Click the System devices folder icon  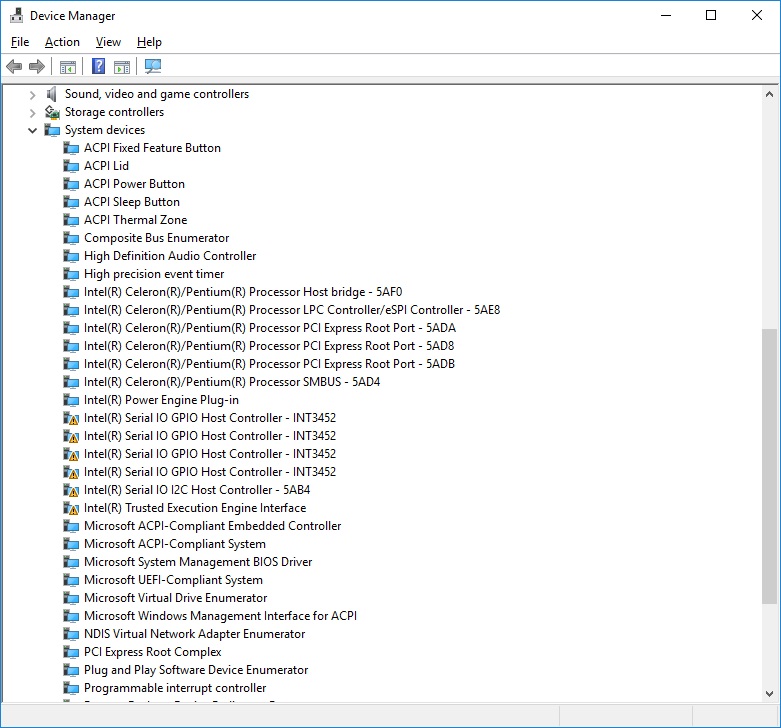52,130
